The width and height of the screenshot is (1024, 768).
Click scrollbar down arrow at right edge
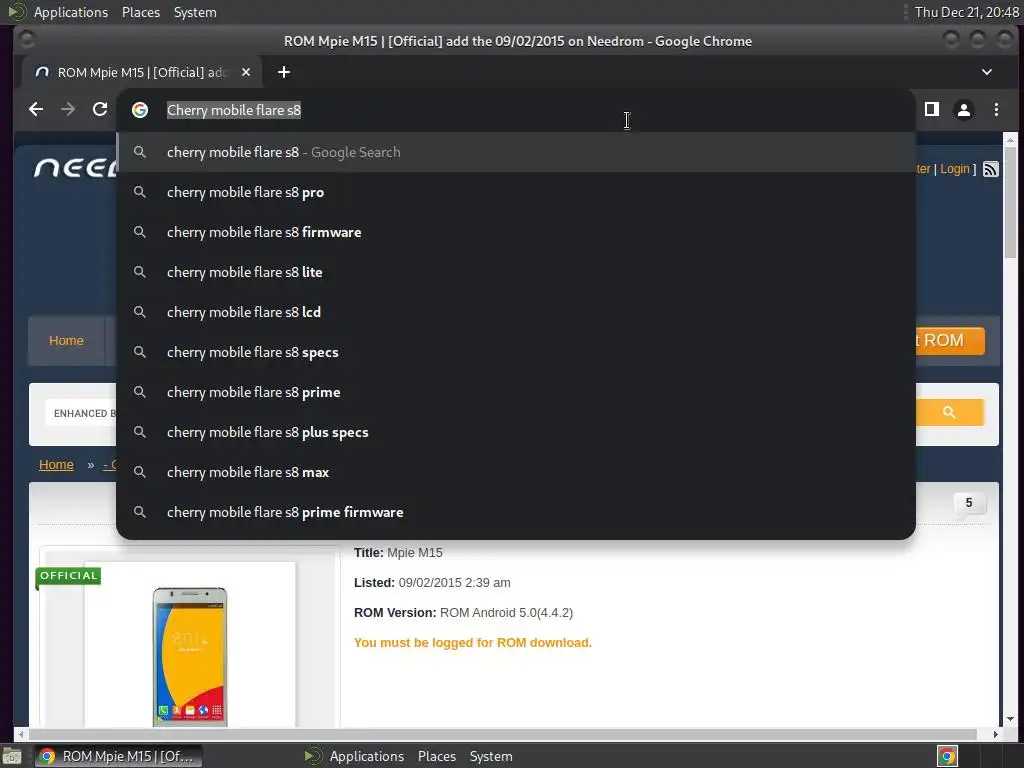point(1010,718)
